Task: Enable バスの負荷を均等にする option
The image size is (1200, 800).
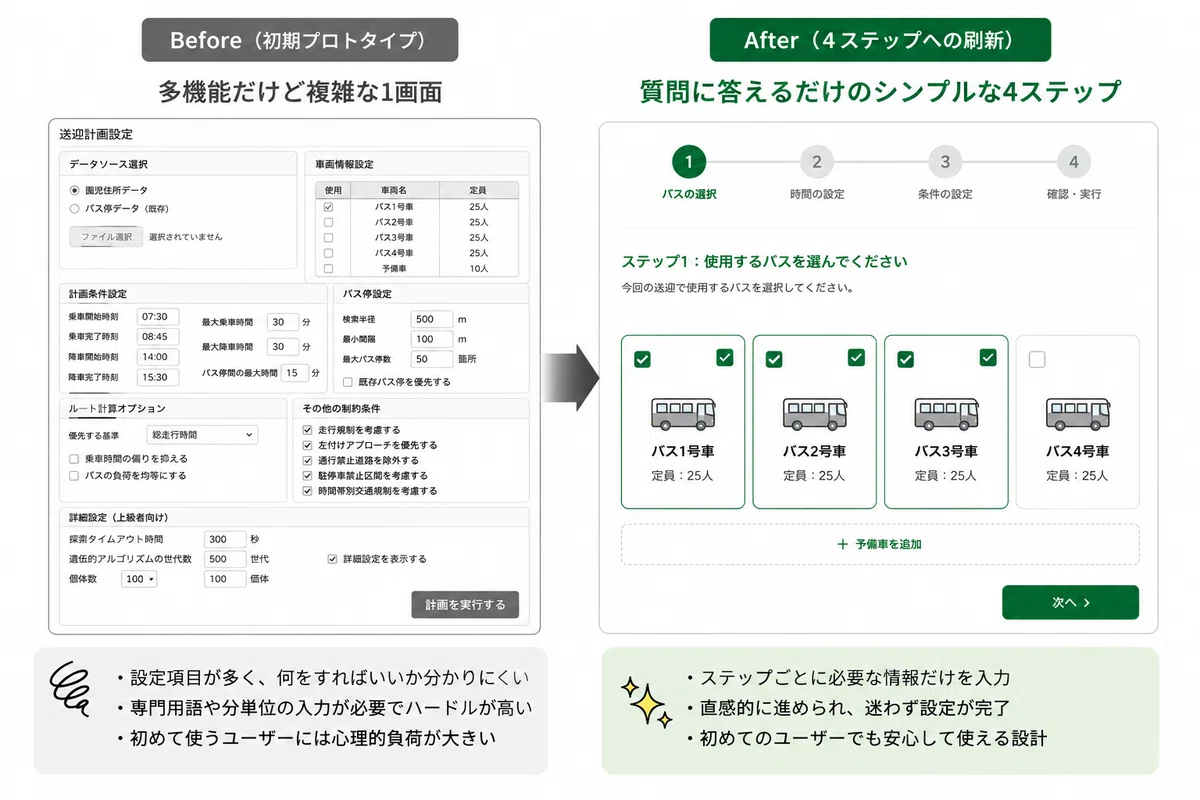Action: 74,476
